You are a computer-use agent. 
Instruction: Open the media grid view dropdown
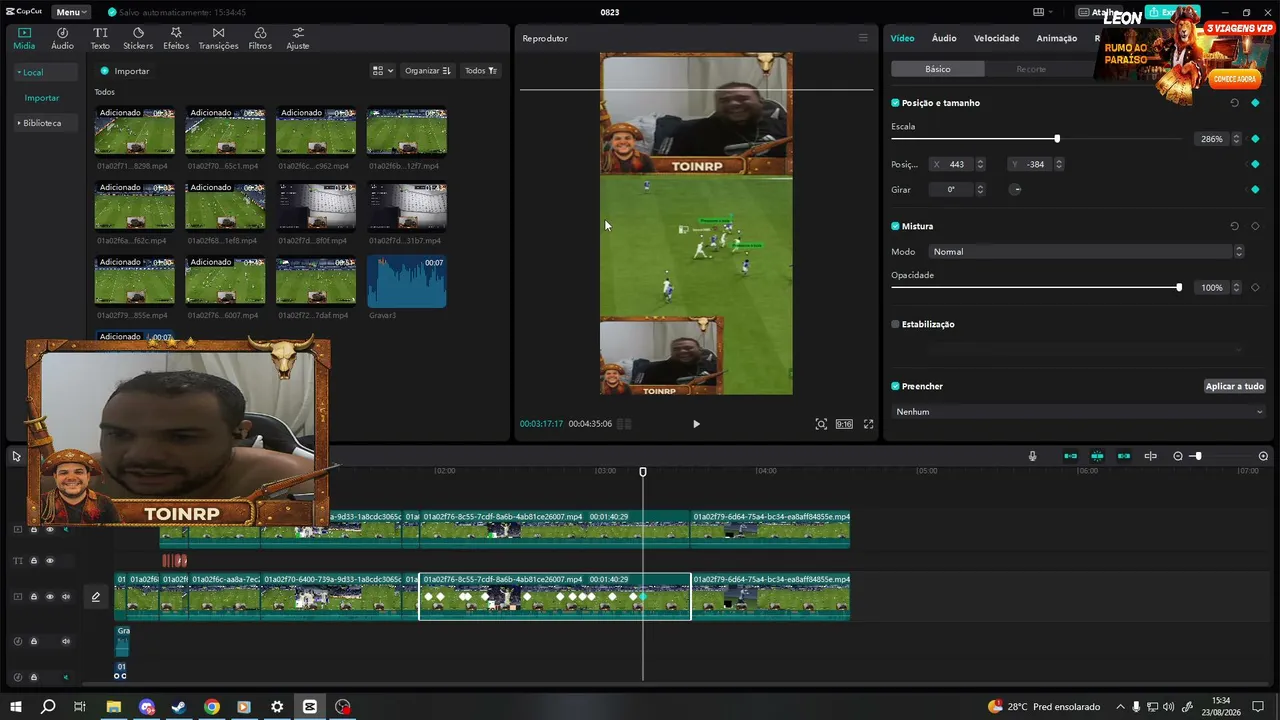(x=381, y=71)
